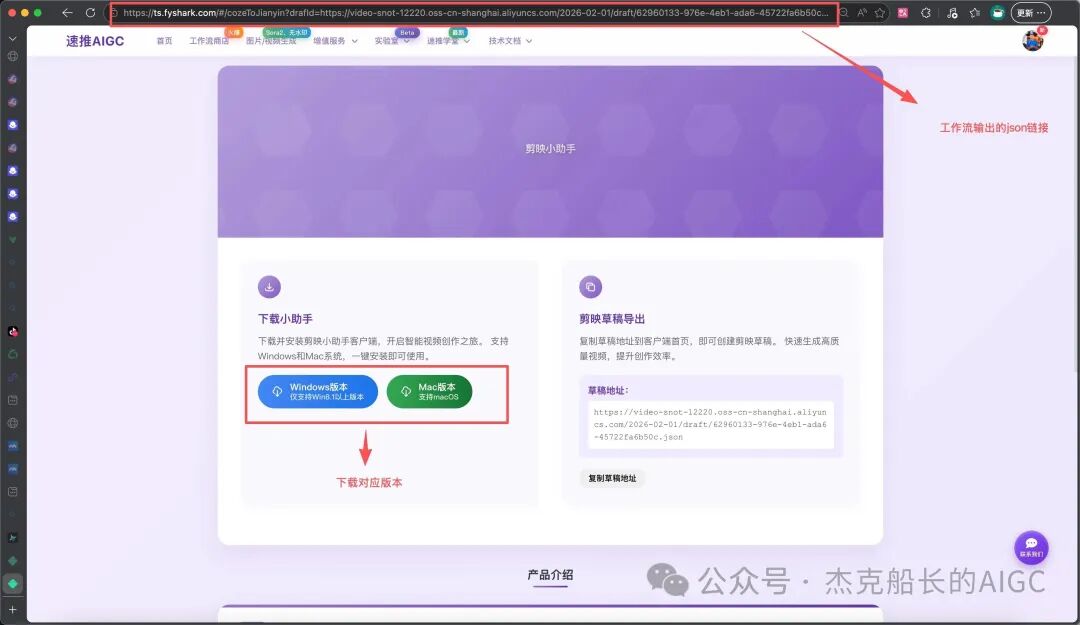Open the user avatar in page header
The width and height of the screenshot is (1080, 625).
click(1032, 41)
